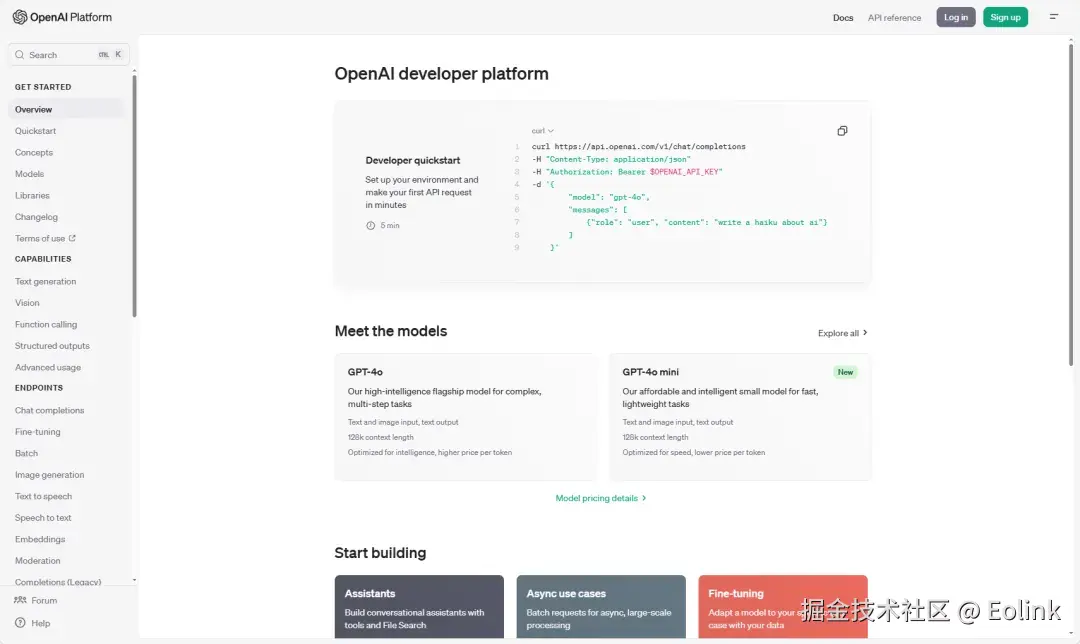This screenshot has width=1080, height=644.
Task: Click the Model pricing details link
Action: (601, 498)
